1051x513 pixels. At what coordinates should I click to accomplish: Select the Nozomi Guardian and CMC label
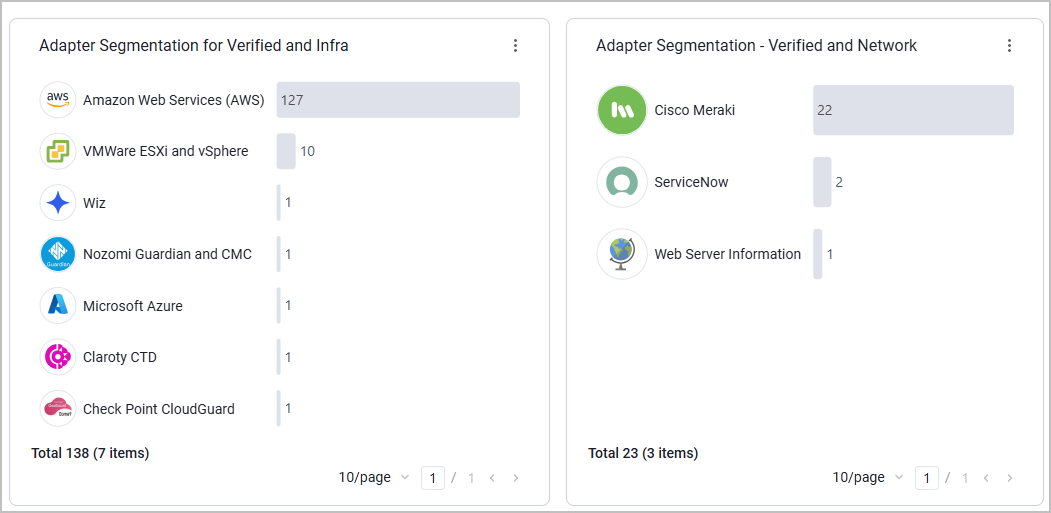168,254
